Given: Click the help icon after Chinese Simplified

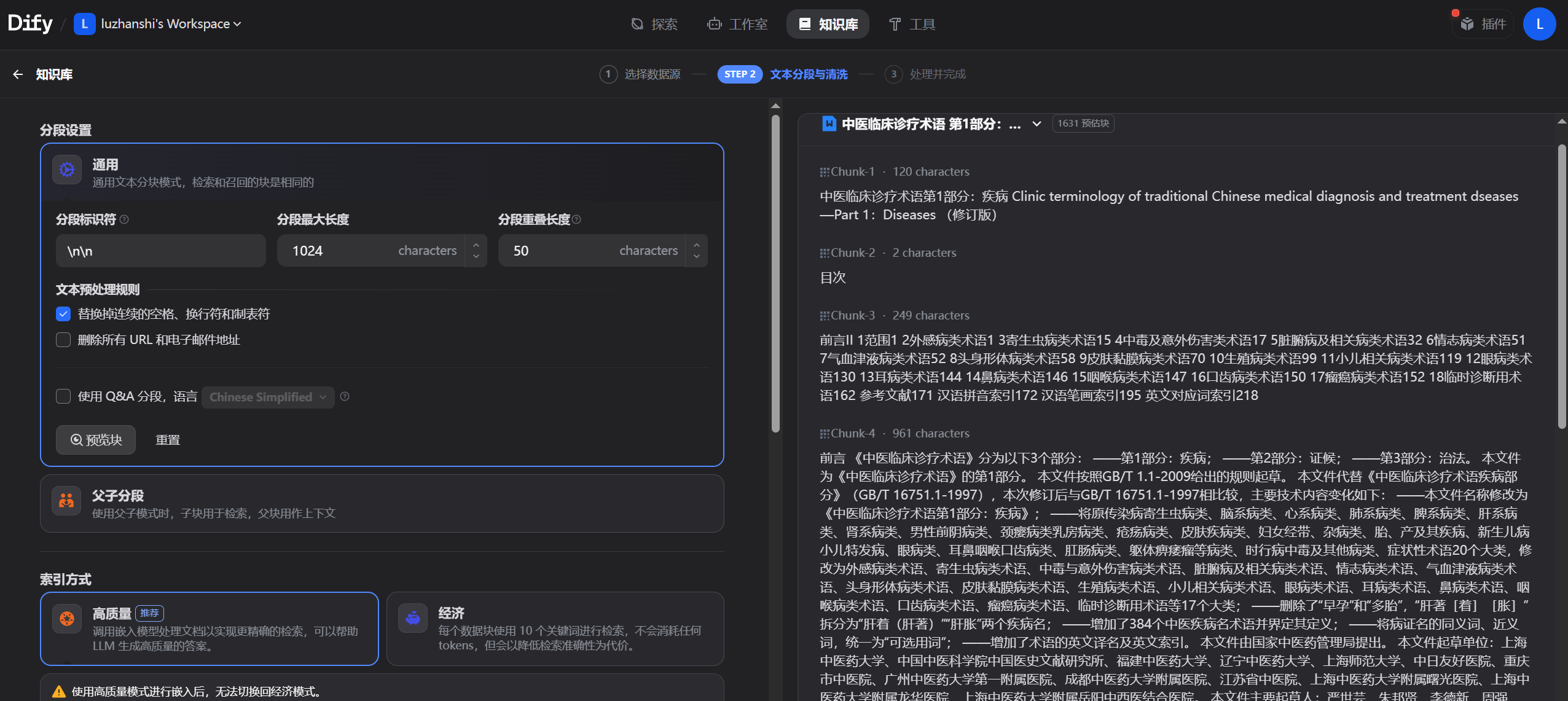Looking at the screenshot, I should [345, 396].
